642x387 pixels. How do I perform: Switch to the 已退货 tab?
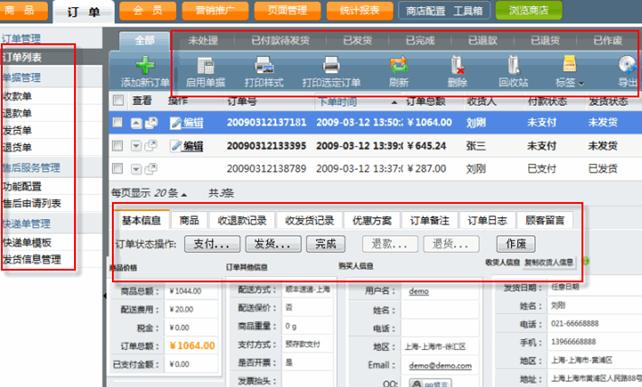tap(545, 41)
